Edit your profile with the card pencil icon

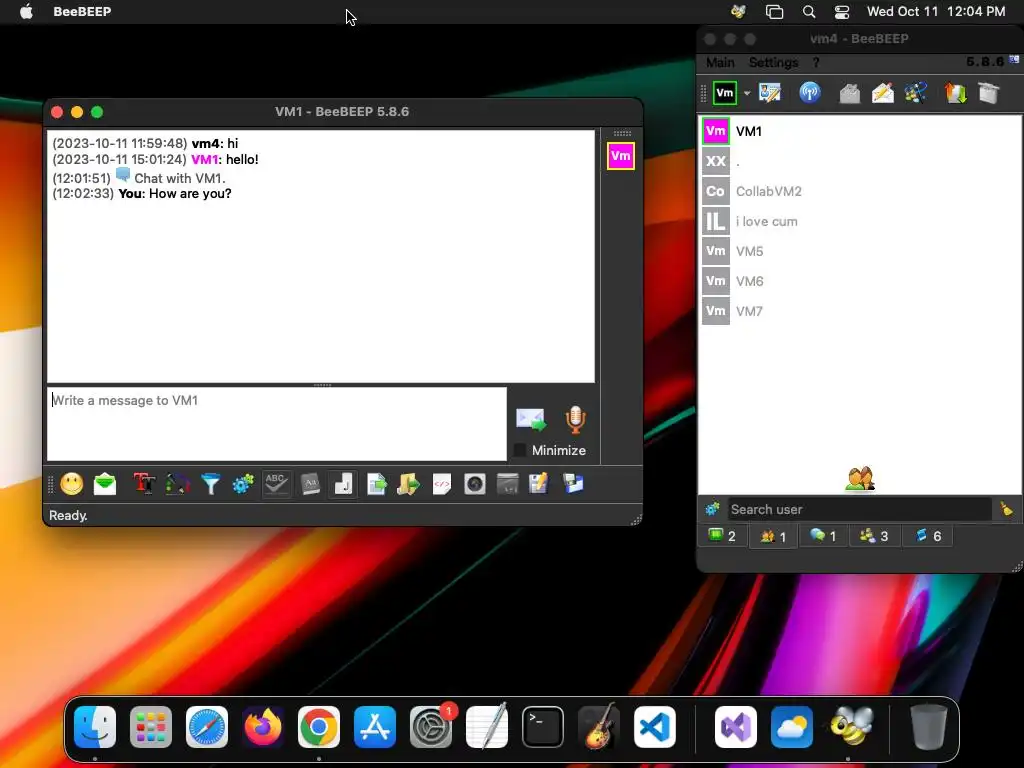pyautogui.click(x=770, y=93)
